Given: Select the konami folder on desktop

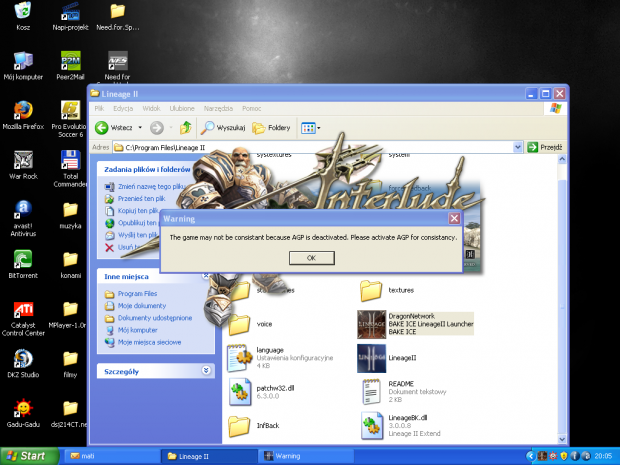Looking at the screenshot, I should tap(70, 264).
